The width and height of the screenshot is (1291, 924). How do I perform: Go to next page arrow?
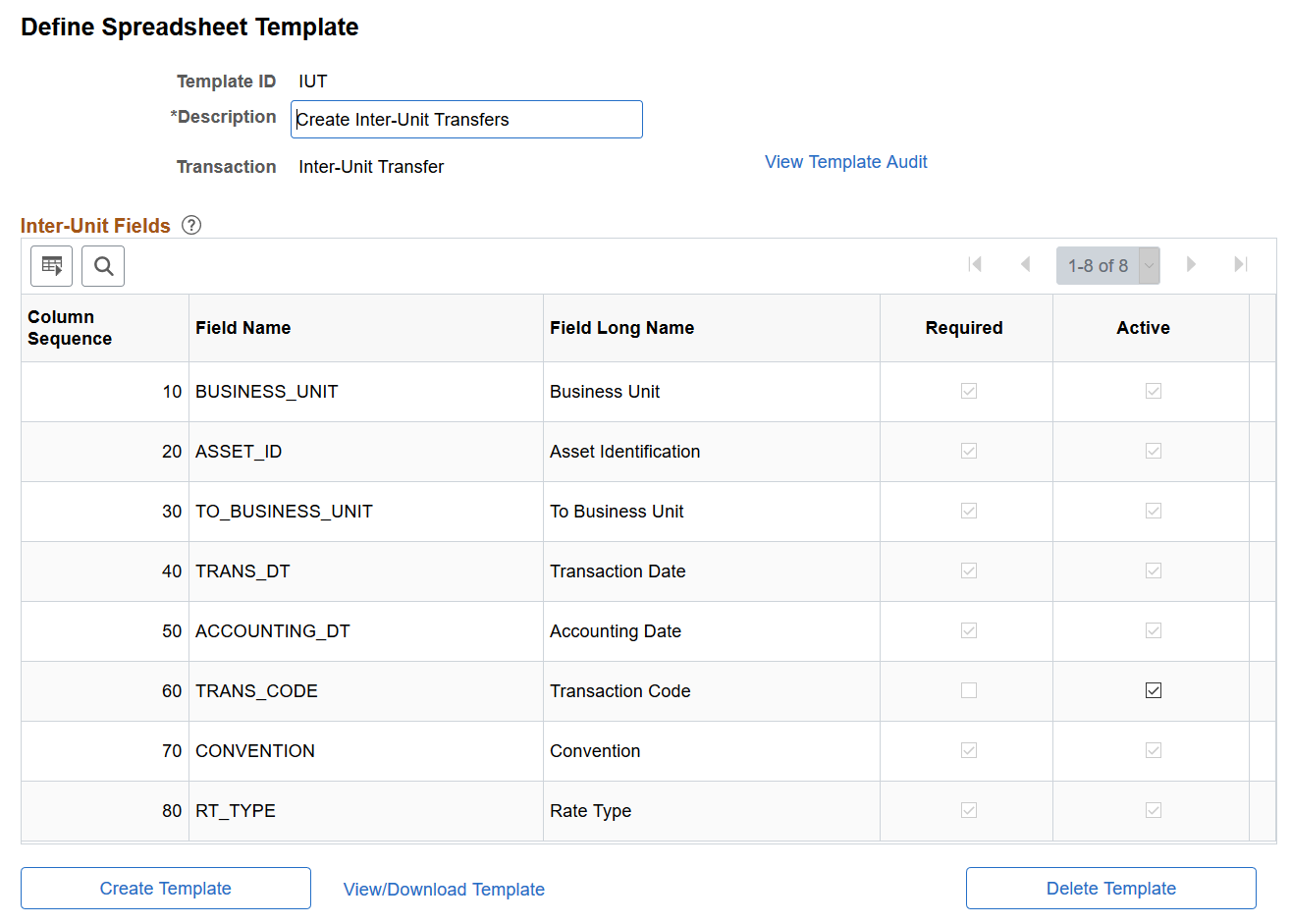(1191, 264)
